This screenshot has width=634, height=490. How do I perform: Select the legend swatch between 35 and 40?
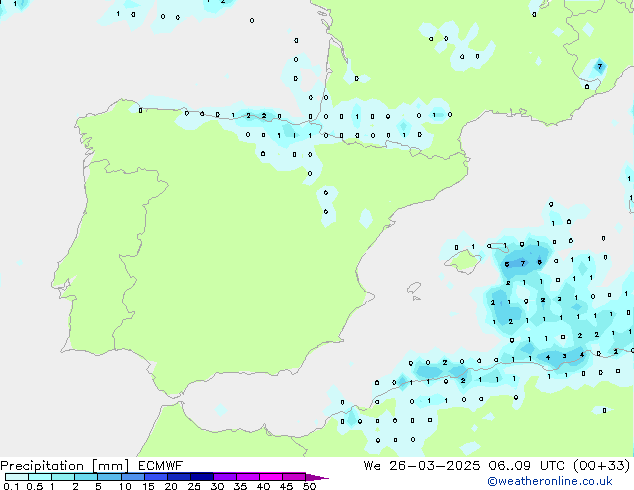[247, 477]
